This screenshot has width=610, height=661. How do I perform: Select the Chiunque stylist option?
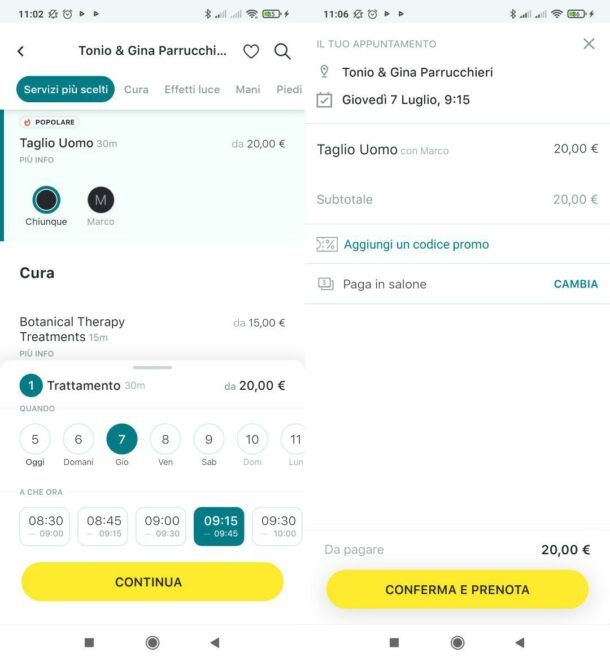[x=46, y=207]
